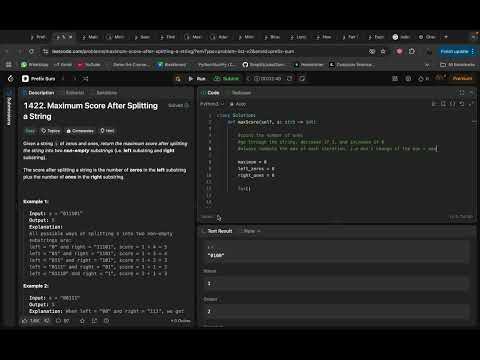
Task: Bookmark page with star in address bar
Action: [x=383, y=51]
